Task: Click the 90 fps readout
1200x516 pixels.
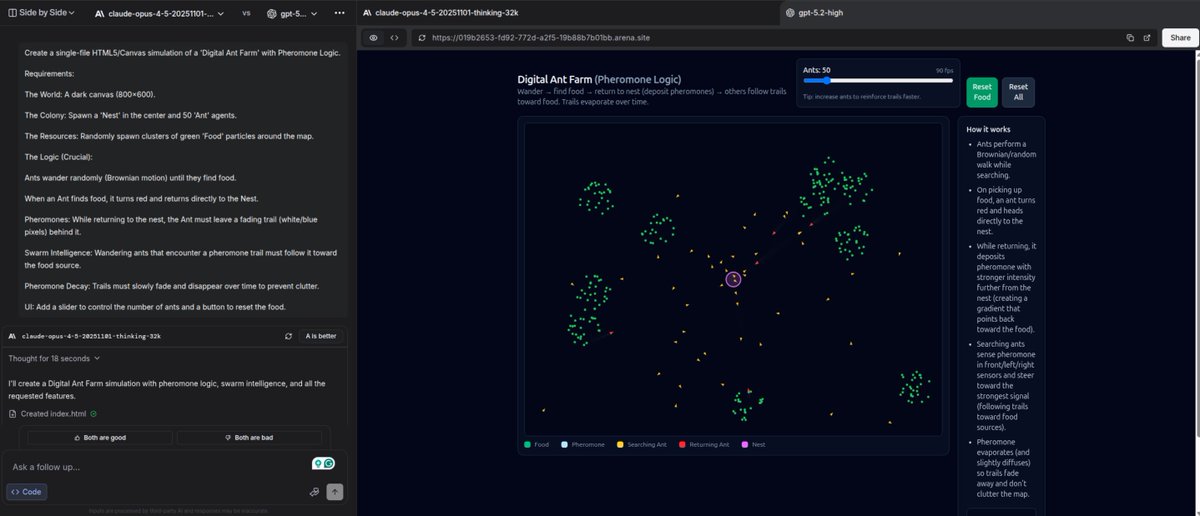Action: [943, 70]
